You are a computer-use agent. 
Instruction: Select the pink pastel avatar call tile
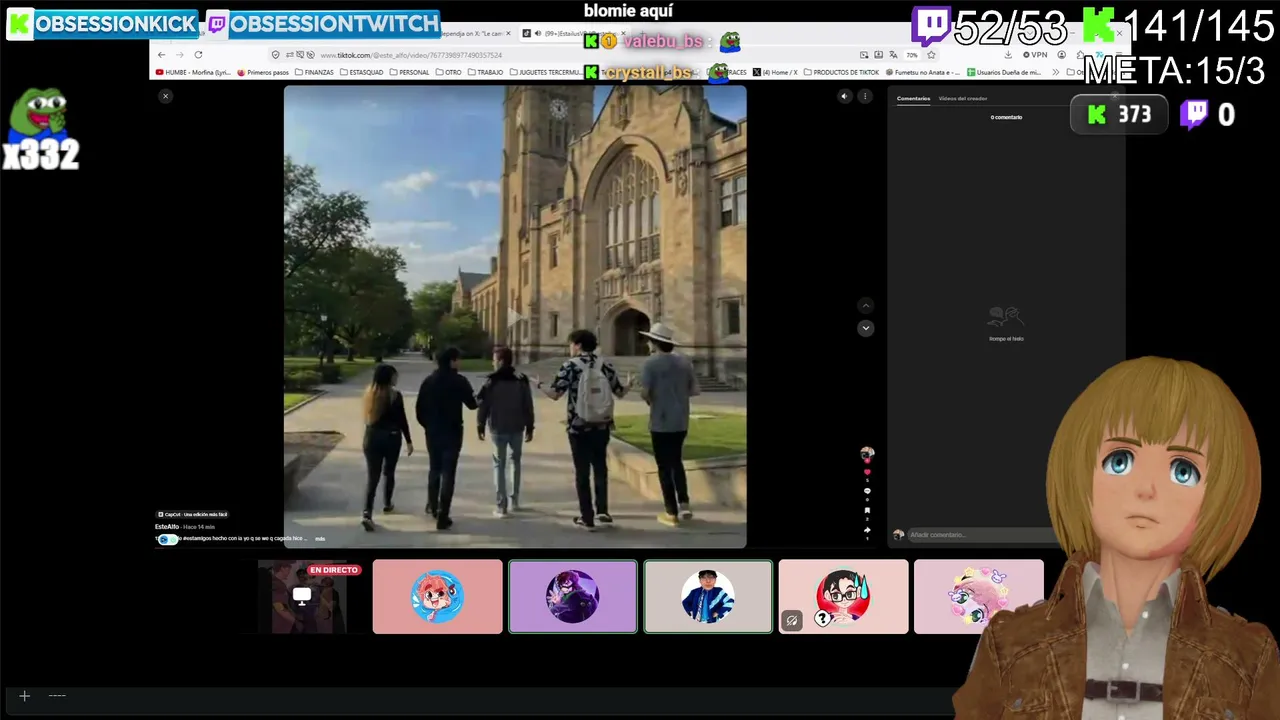[x=978, y=596]
